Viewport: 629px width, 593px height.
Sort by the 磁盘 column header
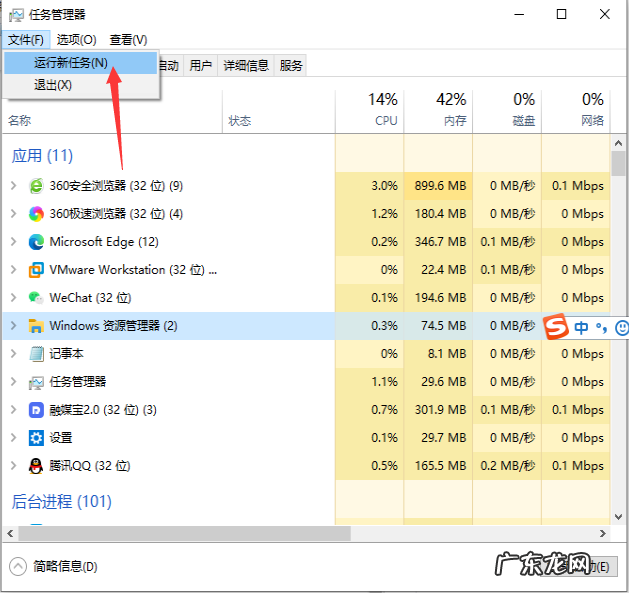(507, 111)
